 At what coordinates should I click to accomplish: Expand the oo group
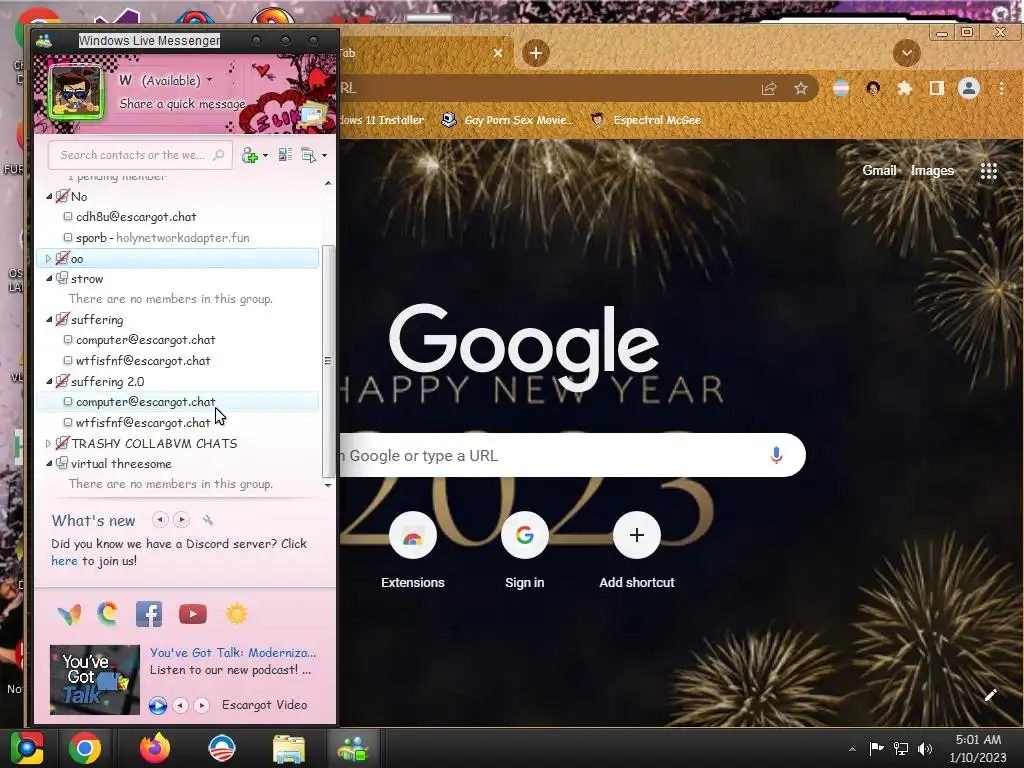click(x=48, y=259)
